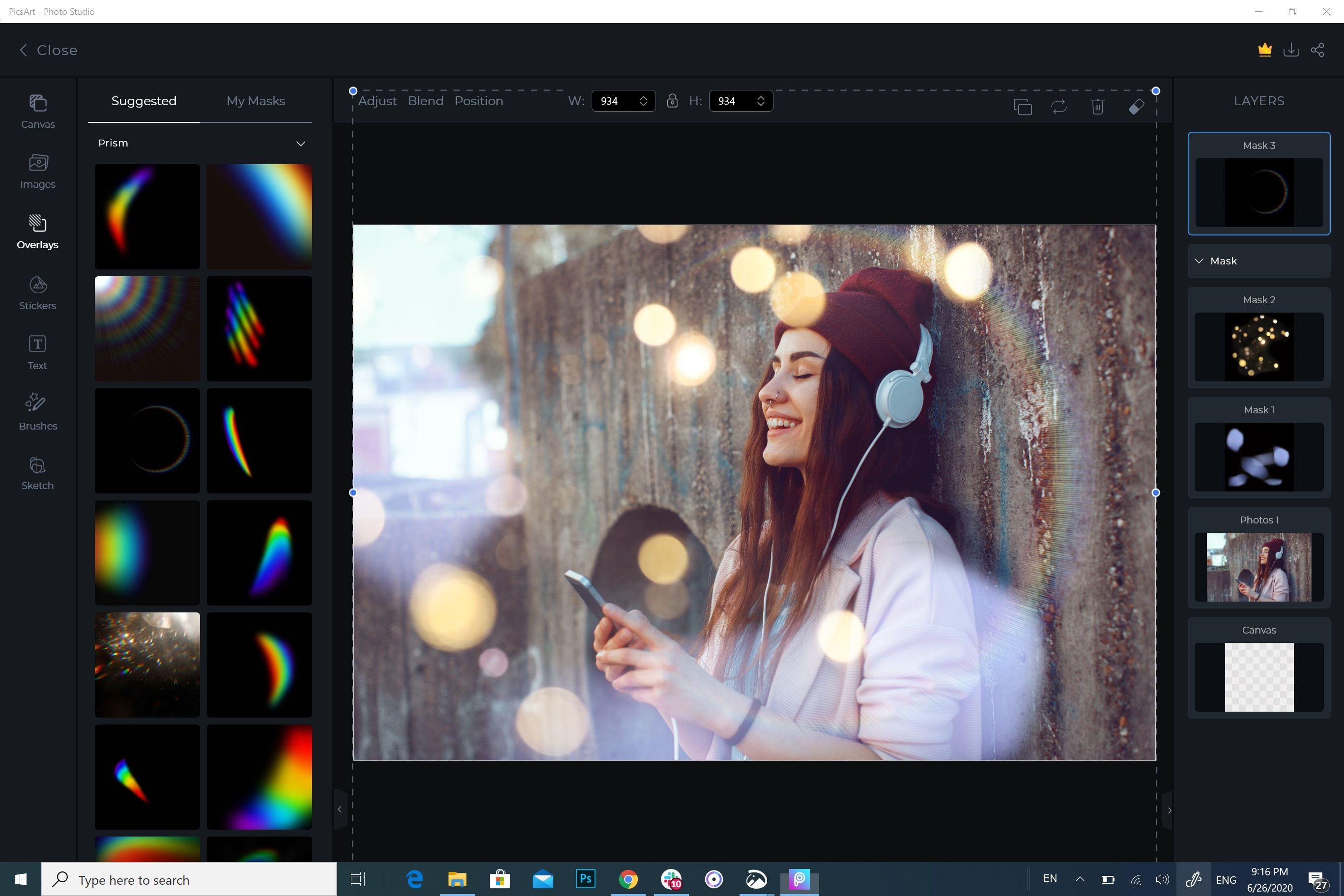Toggle the Adjust option in top toolbar
The width and height of the screenshot is (1344, 896).
377,100
